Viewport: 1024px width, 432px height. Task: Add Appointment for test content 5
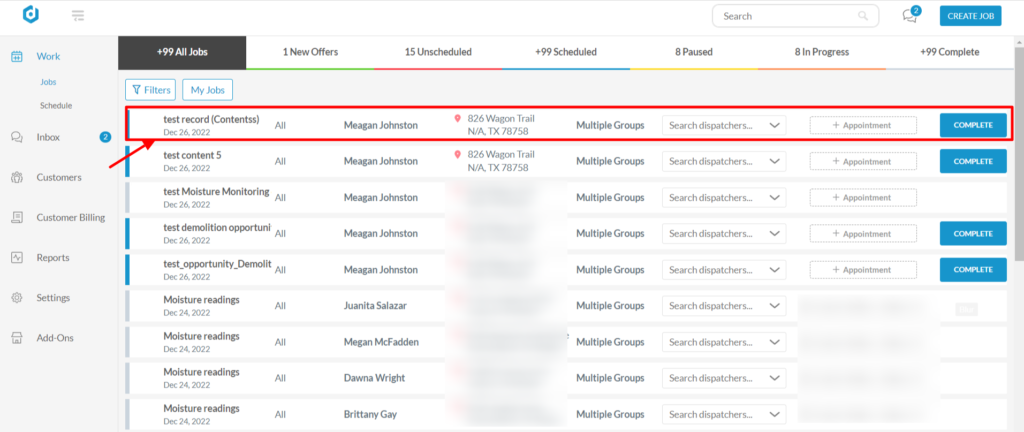click(862, 161)
